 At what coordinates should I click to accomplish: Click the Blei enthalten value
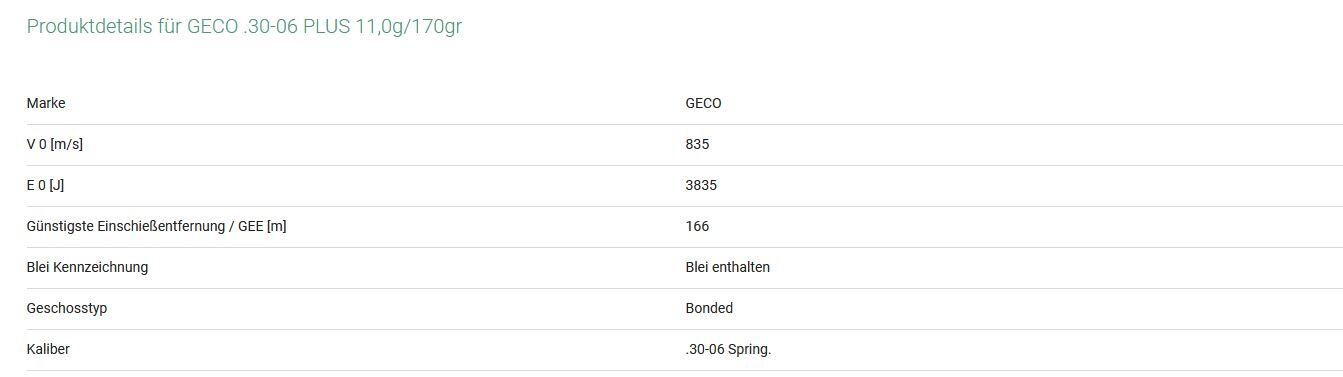tap(728, 267)
